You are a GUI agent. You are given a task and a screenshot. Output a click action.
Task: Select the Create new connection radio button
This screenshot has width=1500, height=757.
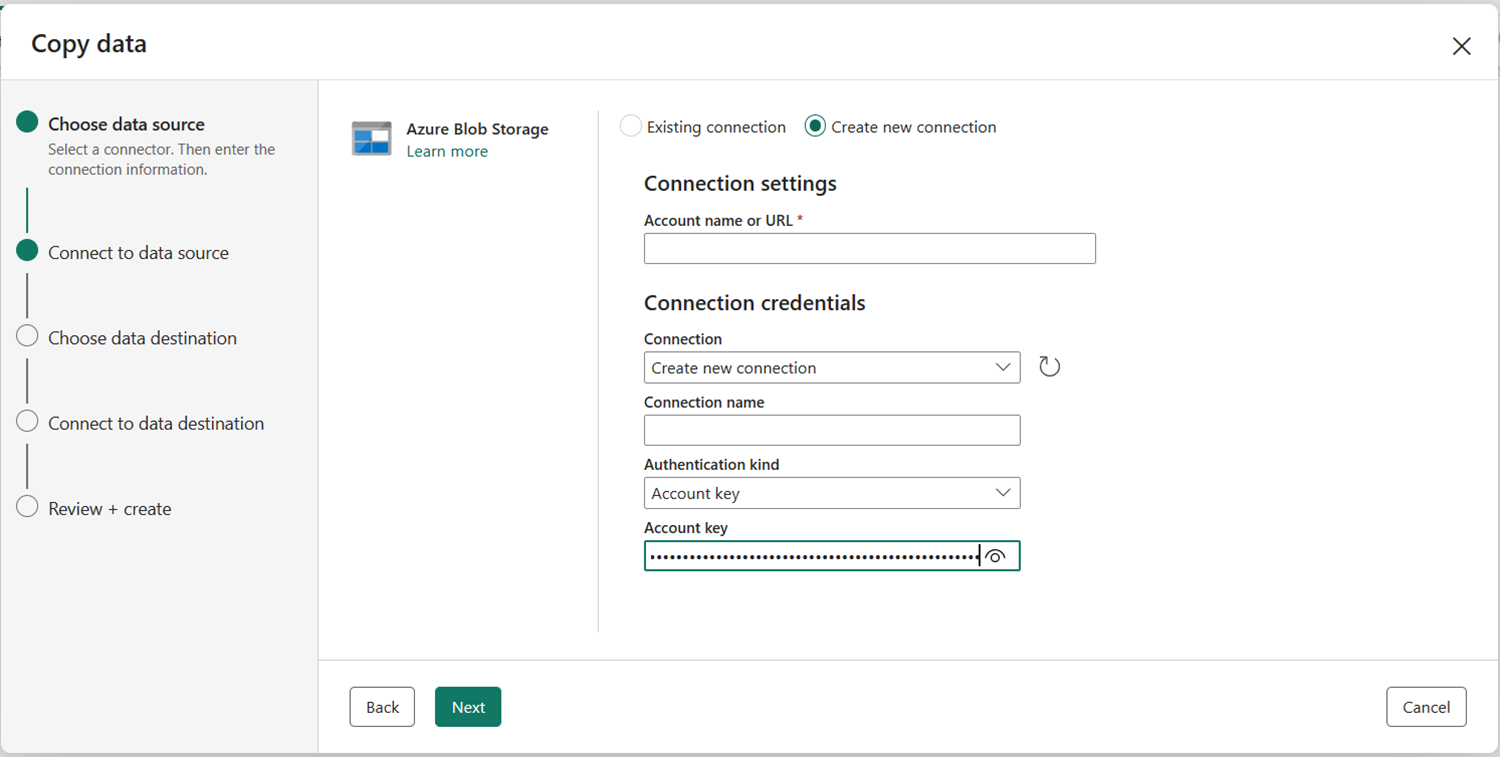(x=815, y=127)
